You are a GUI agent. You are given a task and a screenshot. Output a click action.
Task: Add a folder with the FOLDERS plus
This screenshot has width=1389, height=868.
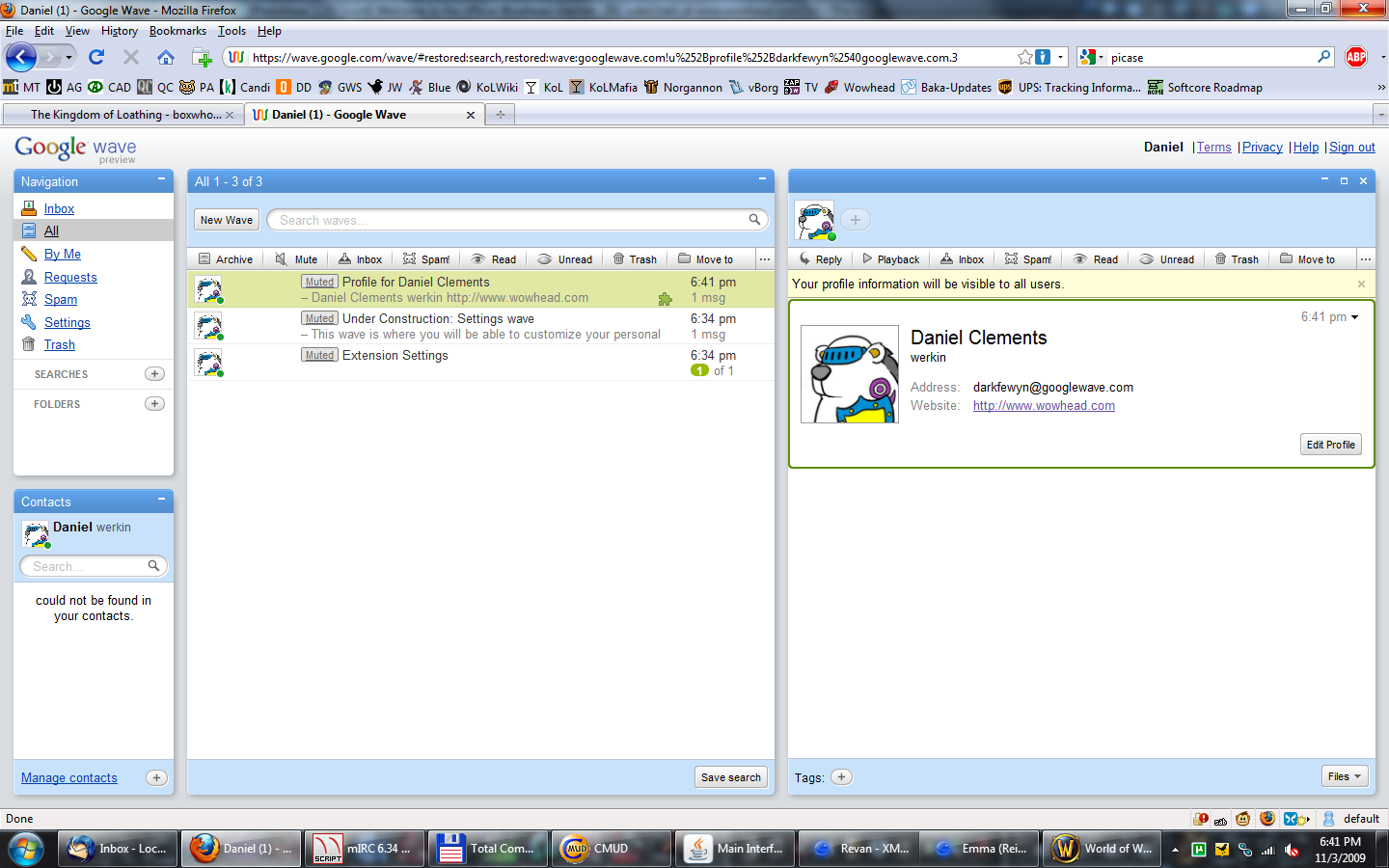pos(154,404)
